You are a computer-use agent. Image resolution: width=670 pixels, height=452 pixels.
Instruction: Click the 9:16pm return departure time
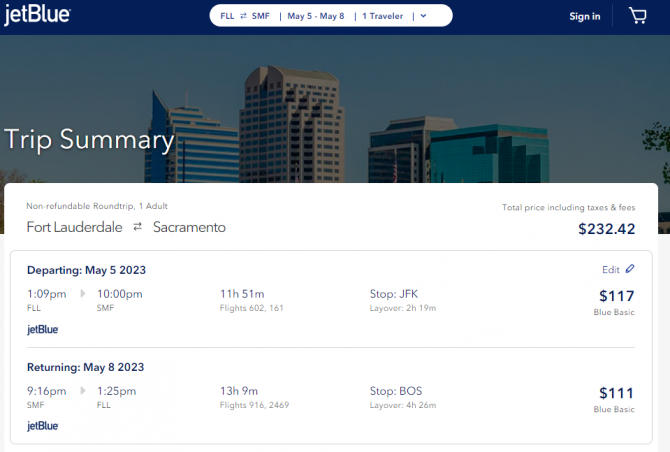(x=47, y=391)
